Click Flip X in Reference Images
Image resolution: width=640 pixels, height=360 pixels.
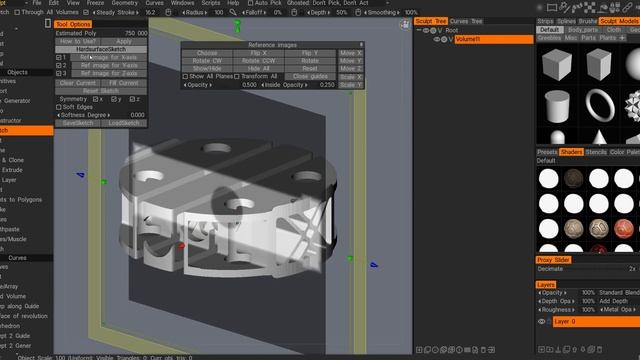(x=258, y=53)
